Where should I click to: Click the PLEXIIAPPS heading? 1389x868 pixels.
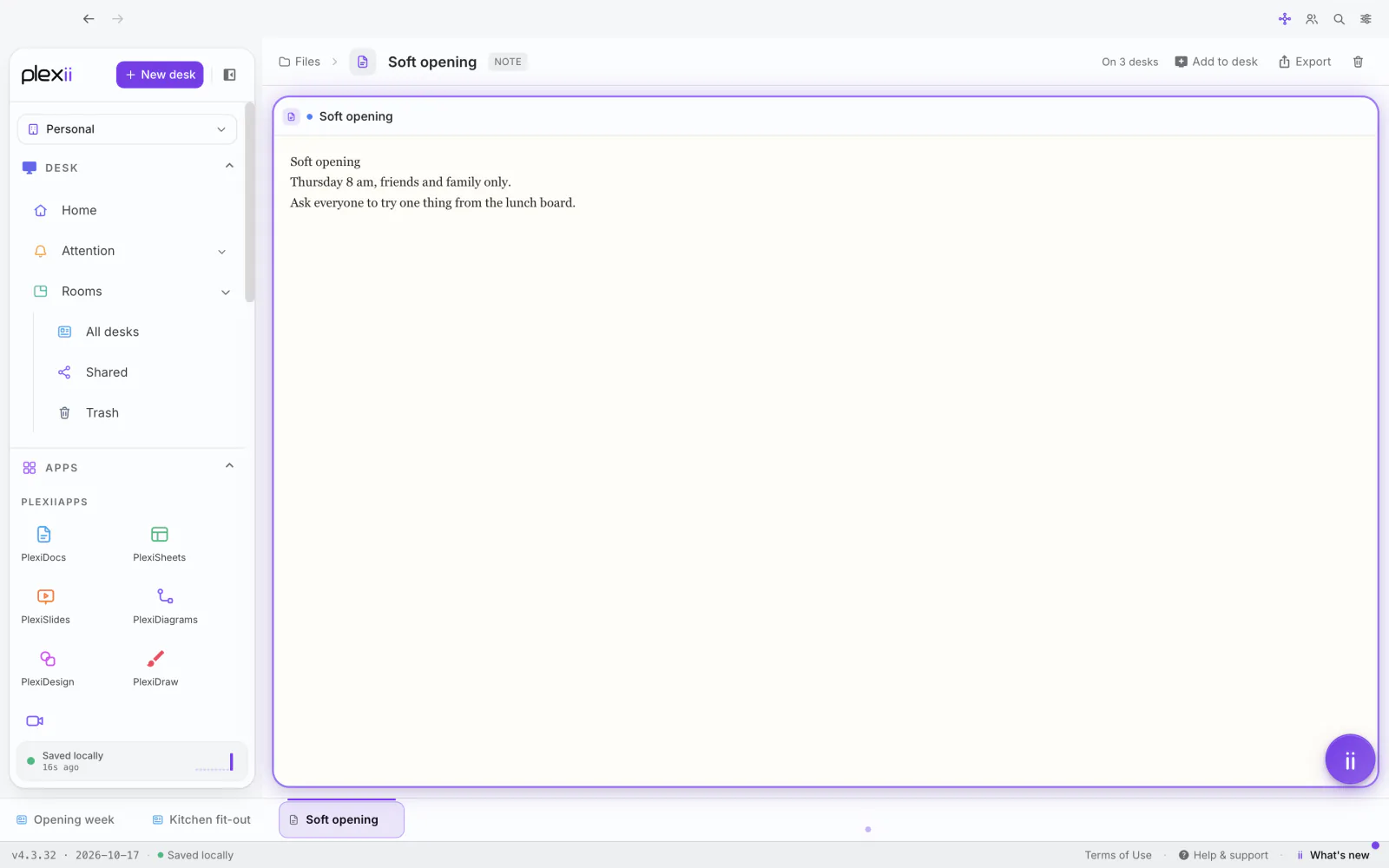(55, 502)
